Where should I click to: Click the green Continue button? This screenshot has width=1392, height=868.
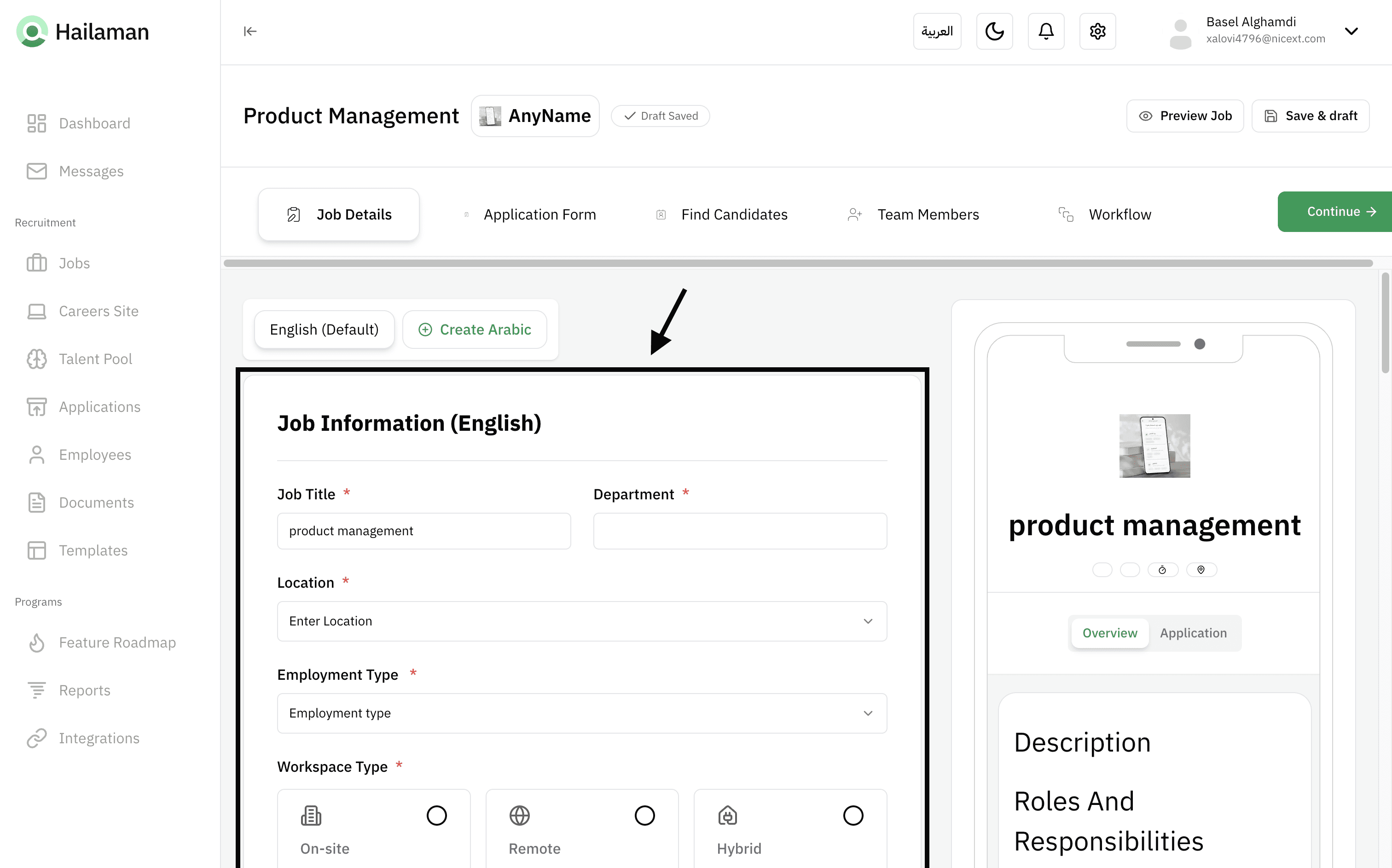pos(1334,212)
